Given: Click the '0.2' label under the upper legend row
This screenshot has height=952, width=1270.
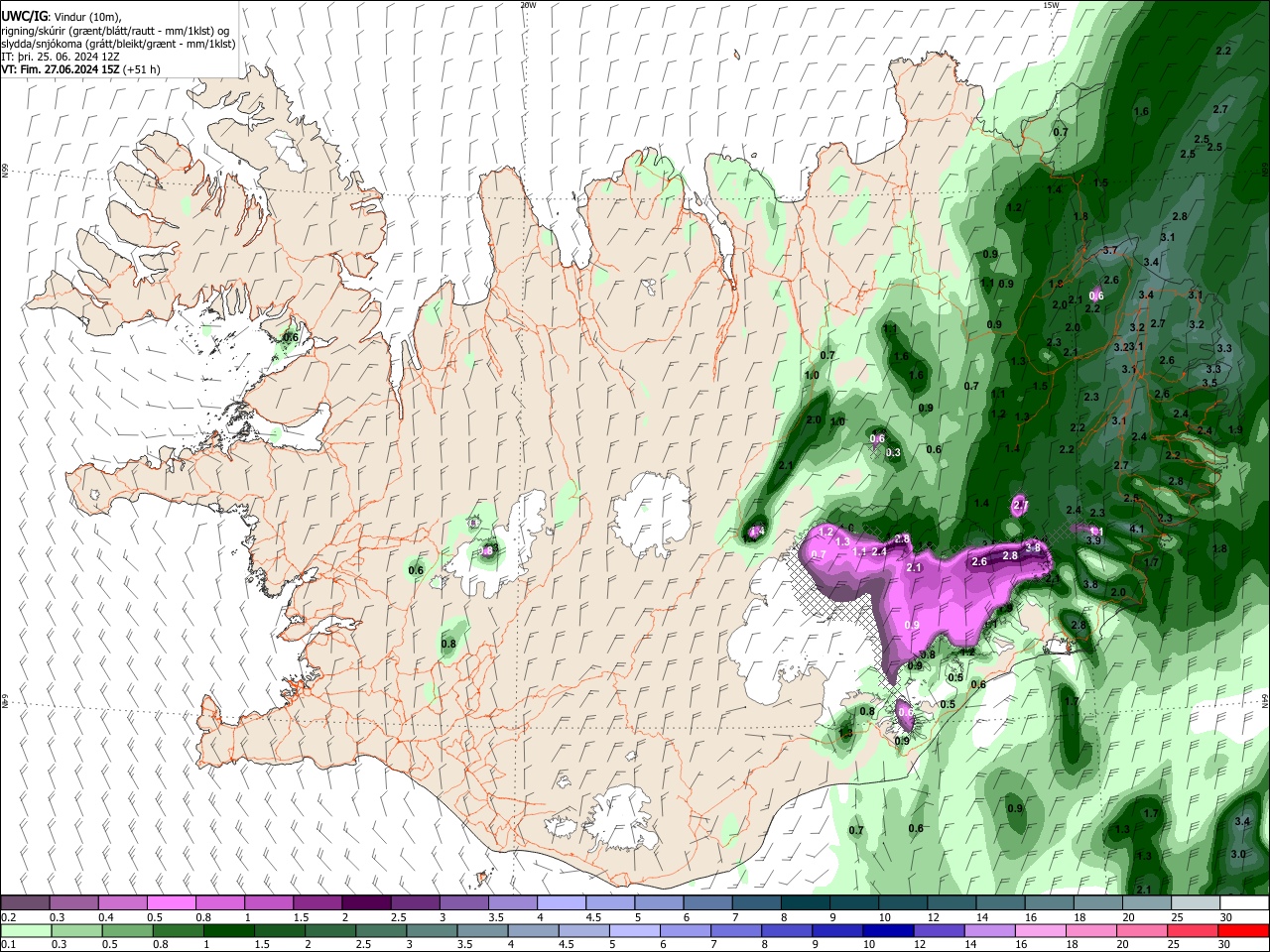Looking at the screenshot, I should (8, 917).
